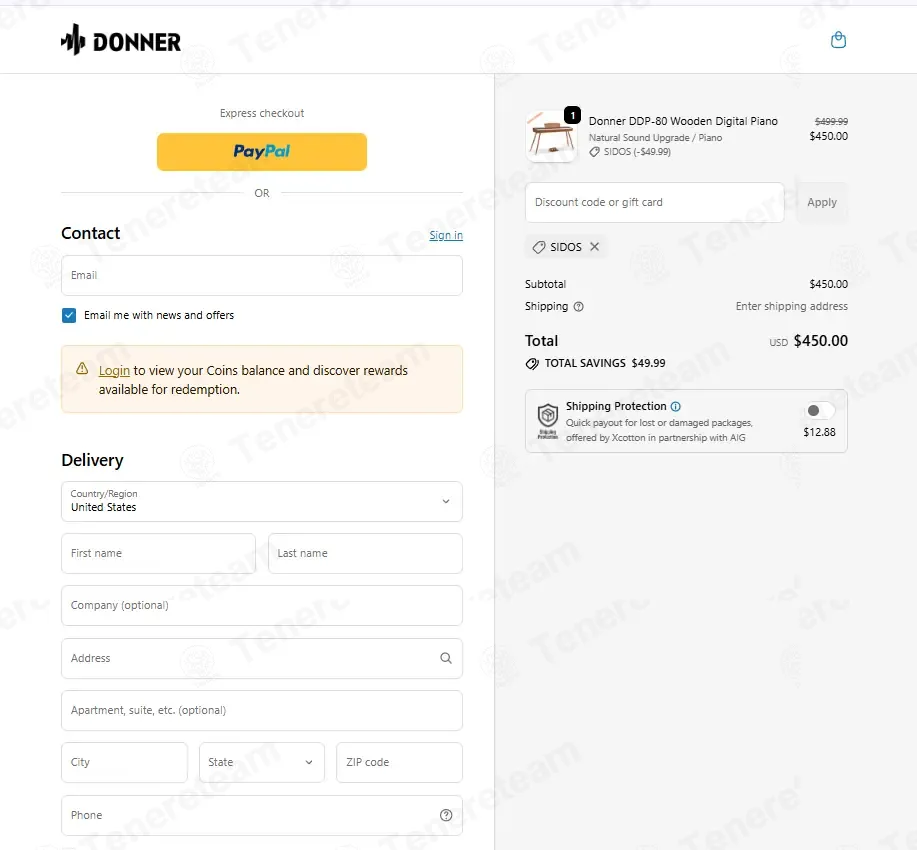The width and height of the screenshot is (917, 850).
Task: Focus the First name field
Action: point(158,553)
